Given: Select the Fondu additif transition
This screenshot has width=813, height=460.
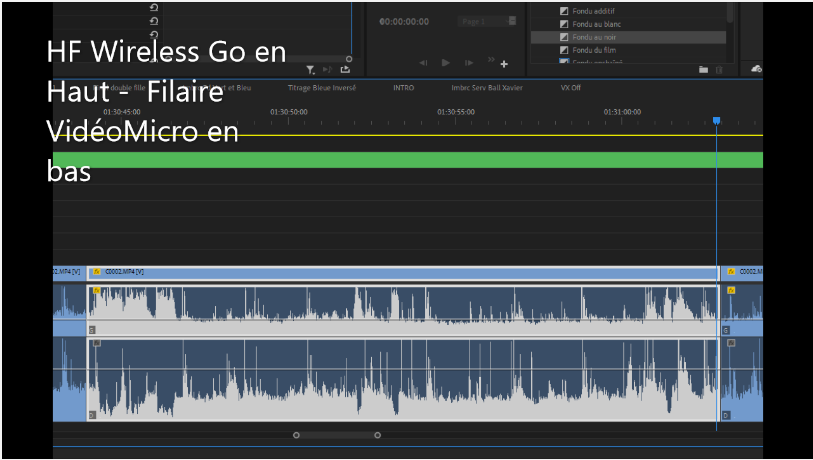Looking at the screenshot, I should pyautogui.click(x=594, y=11).
